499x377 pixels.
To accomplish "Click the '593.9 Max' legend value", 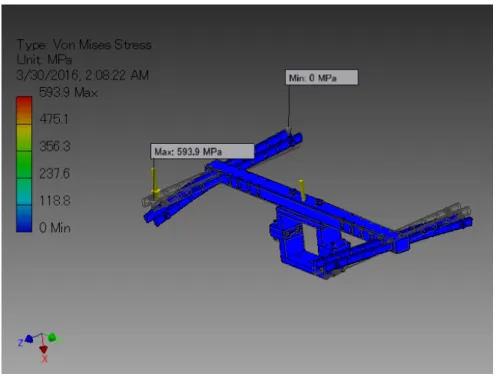I will (x=68, y=92).
